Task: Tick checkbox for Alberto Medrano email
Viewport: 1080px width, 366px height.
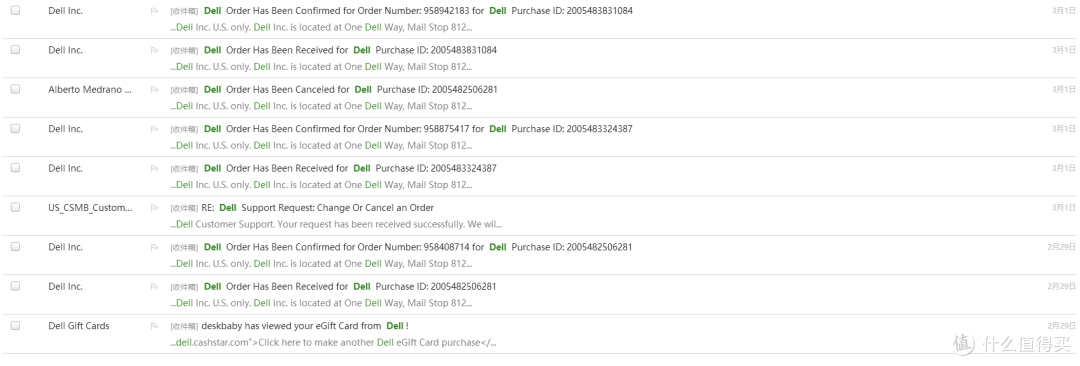Action: pyautogui.click(x=16, y=89)
